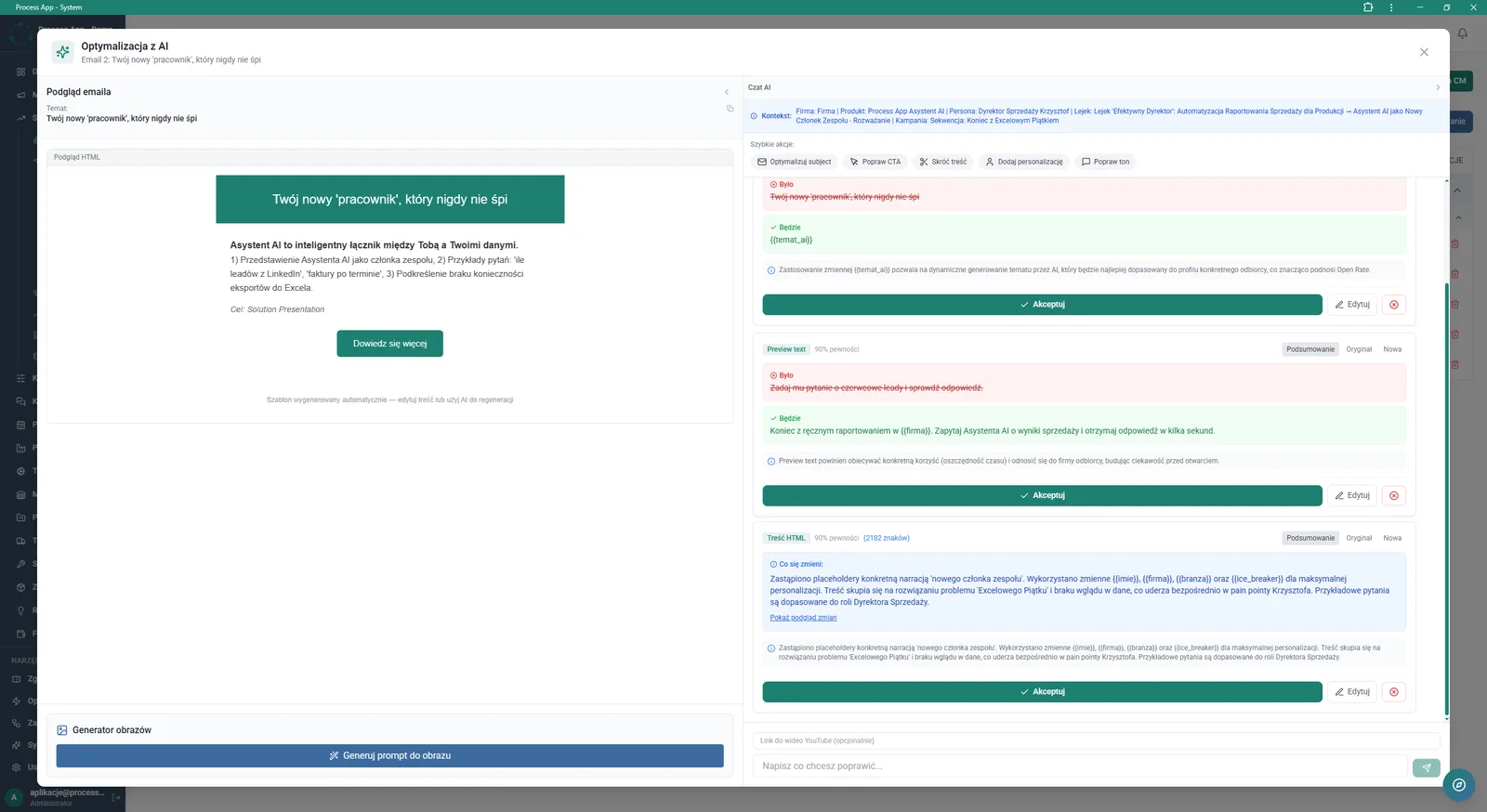Open the compass help widget in bottom corner
1487x812 pixels.
1459,785
